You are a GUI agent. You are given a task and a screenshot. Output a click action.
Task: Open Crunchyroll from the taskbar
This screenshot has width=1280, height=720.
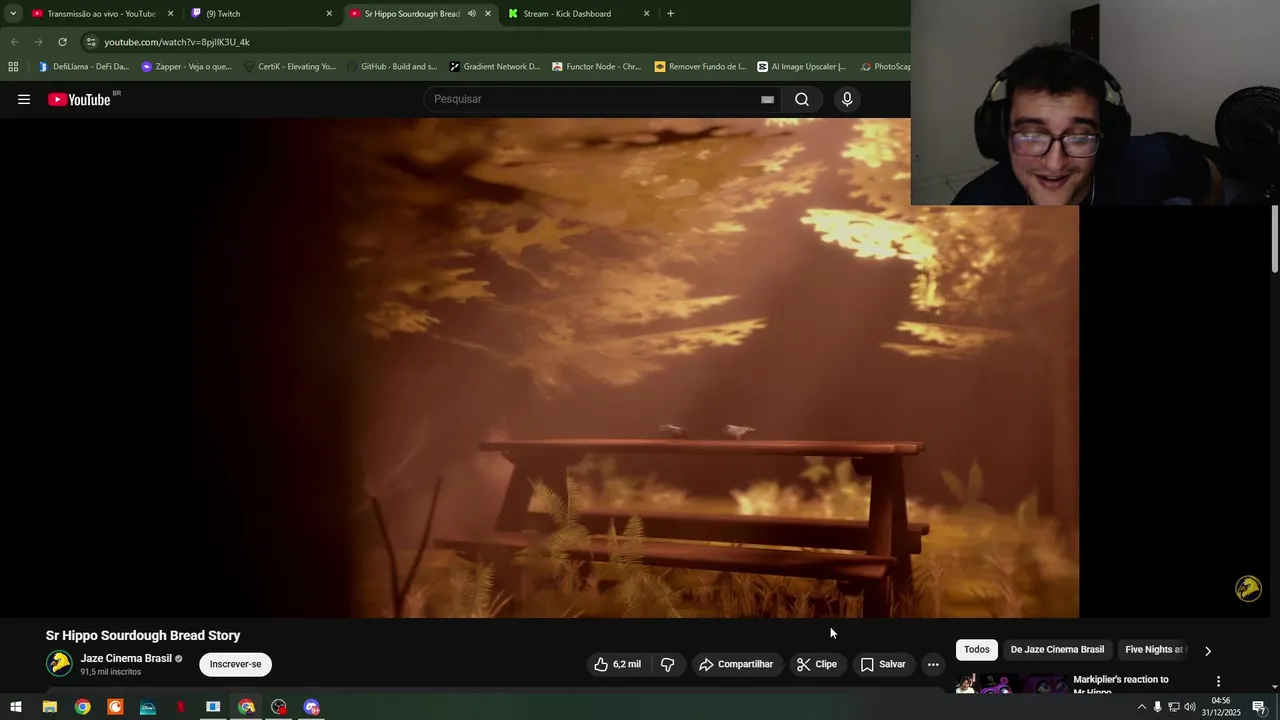tap(115, 707)
